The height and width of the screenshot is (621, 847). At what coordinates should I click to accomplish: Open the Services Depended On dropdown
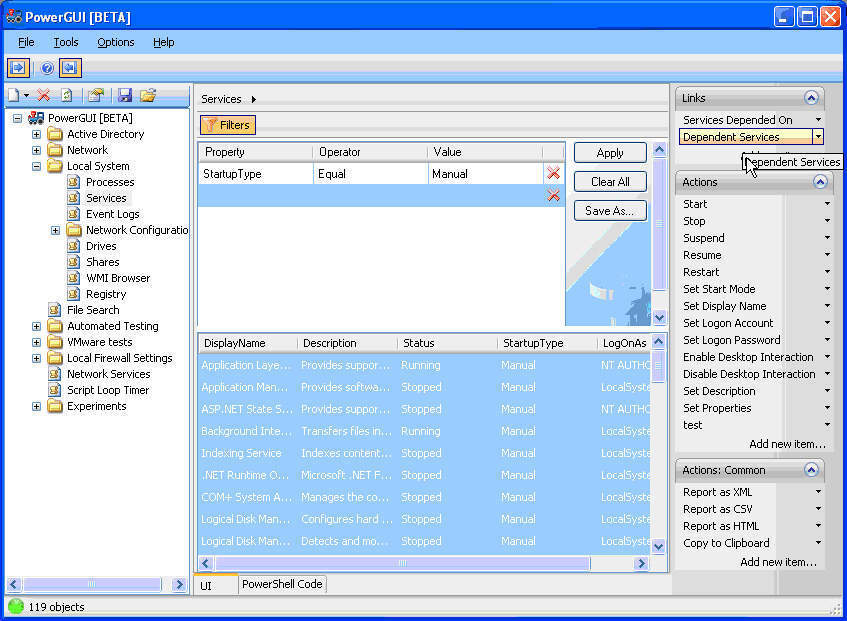tap(818, 118)
